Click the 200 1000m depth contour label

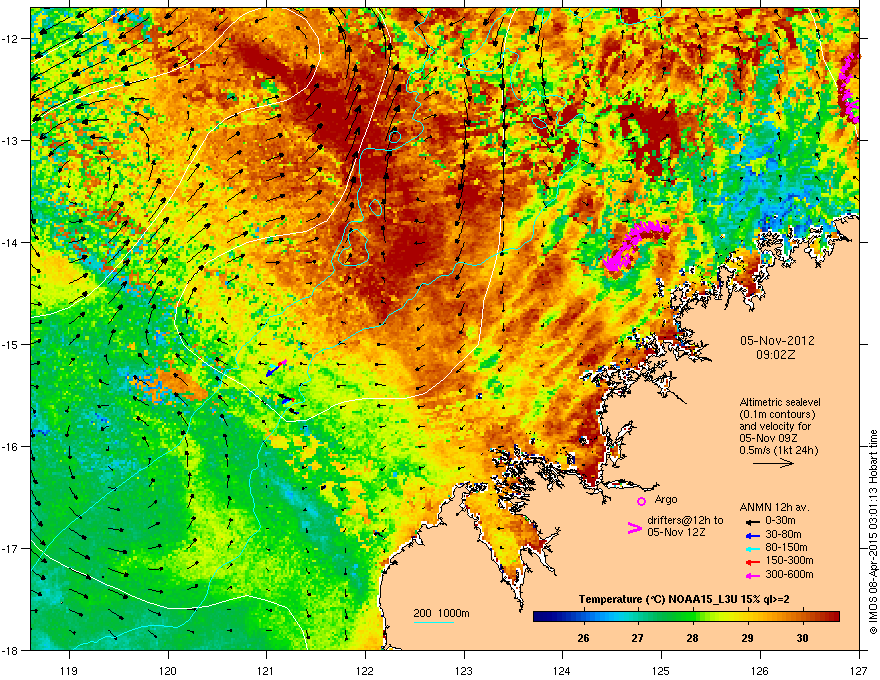tap(441, 613)
